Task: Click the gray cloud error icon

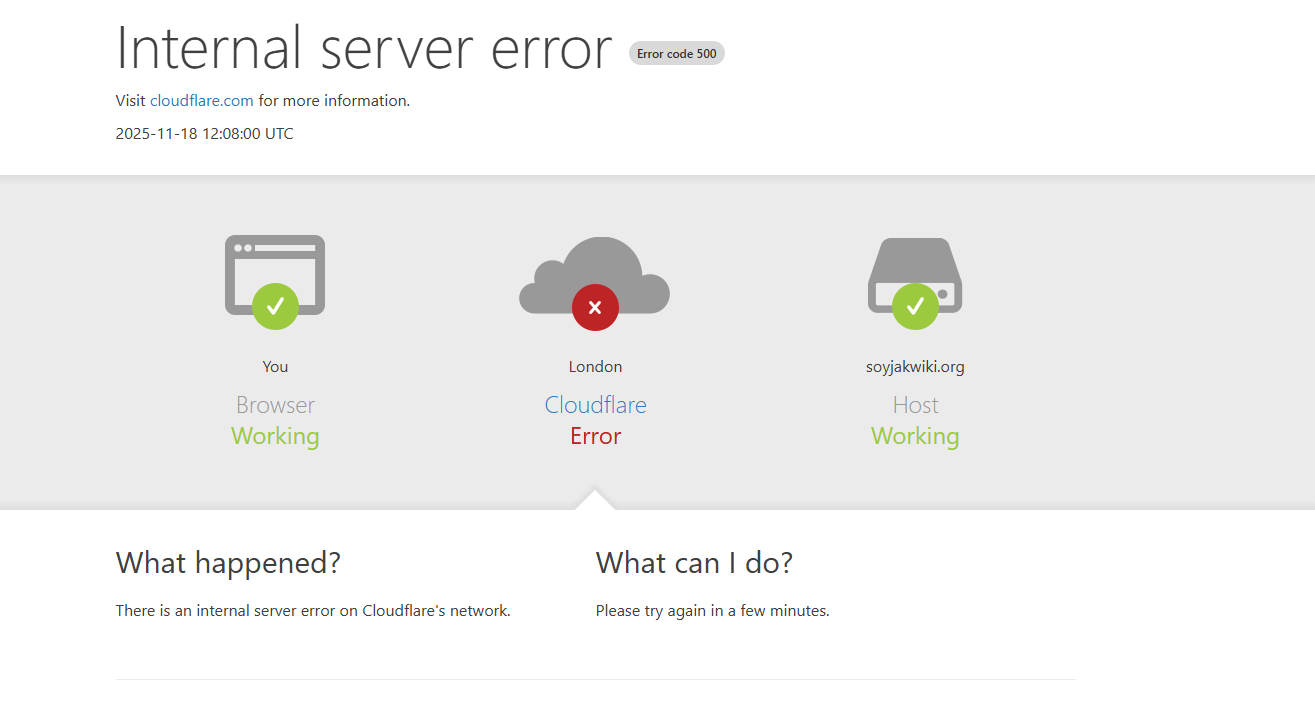Action: 594,275
